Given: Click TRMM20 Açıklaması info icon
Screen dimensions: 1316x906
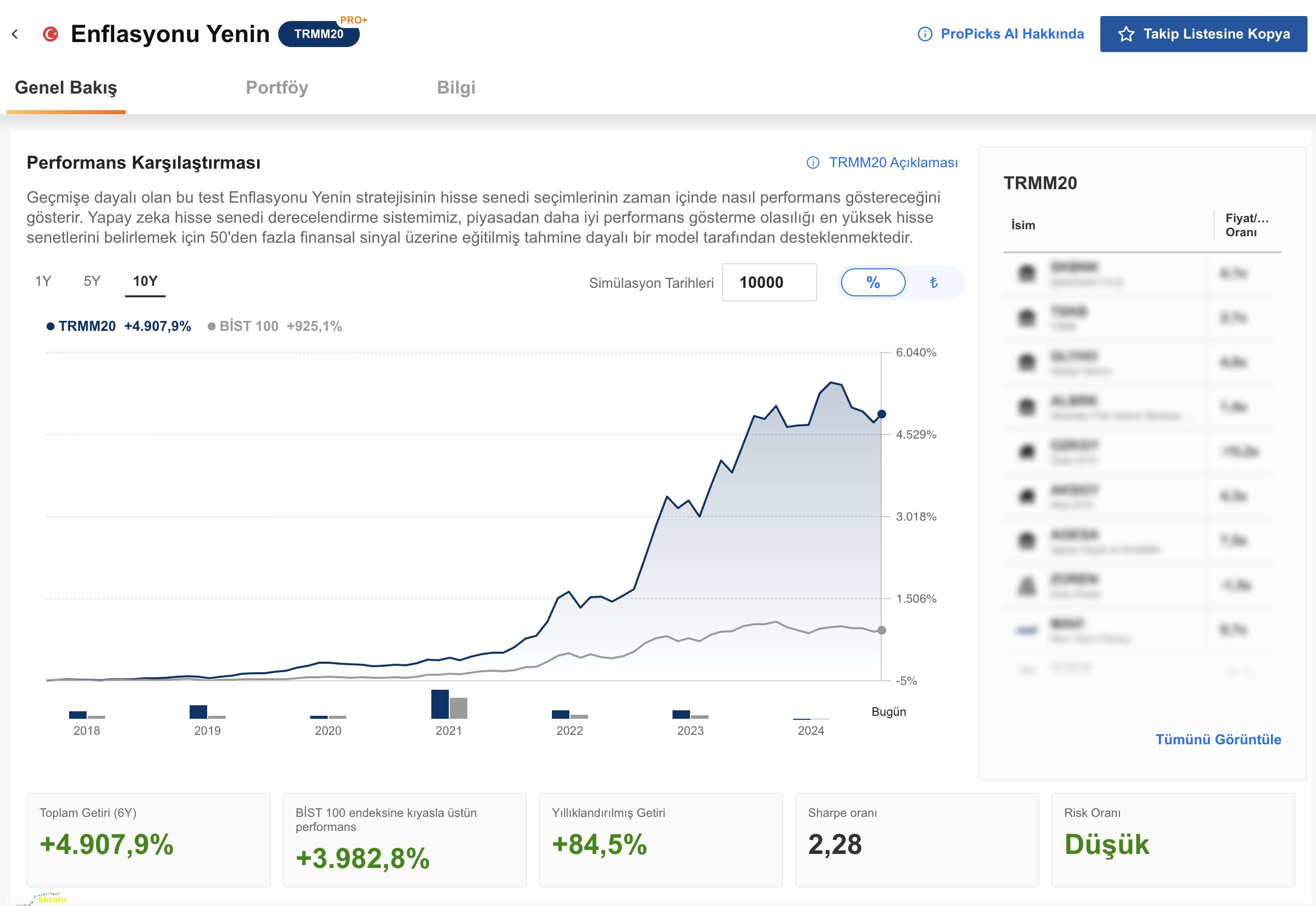Looking at the screenshot, I should 813,163.
